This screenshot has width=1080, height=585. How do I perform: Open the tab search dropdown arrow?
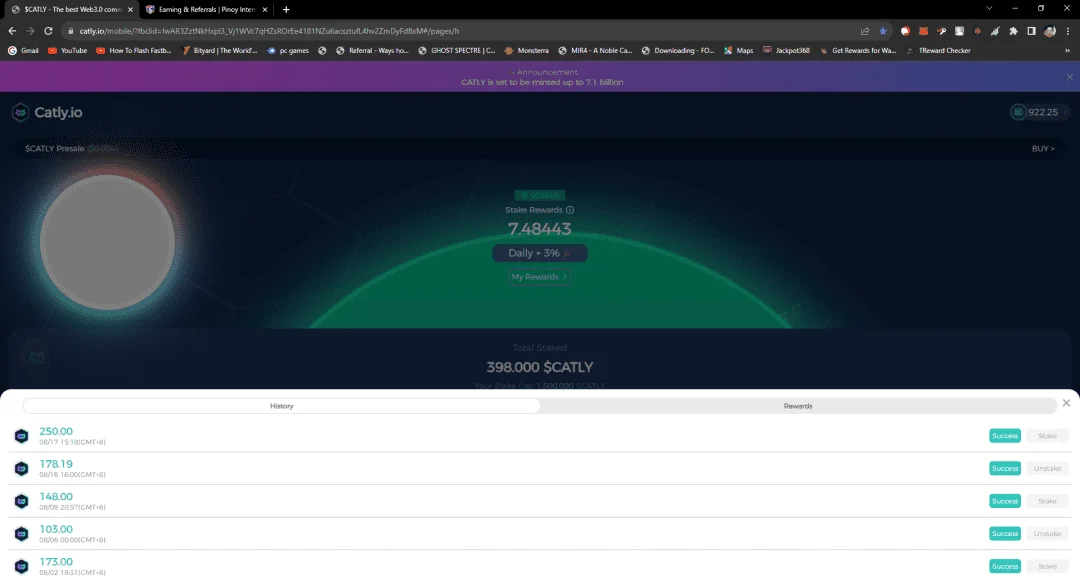(989, 9)
